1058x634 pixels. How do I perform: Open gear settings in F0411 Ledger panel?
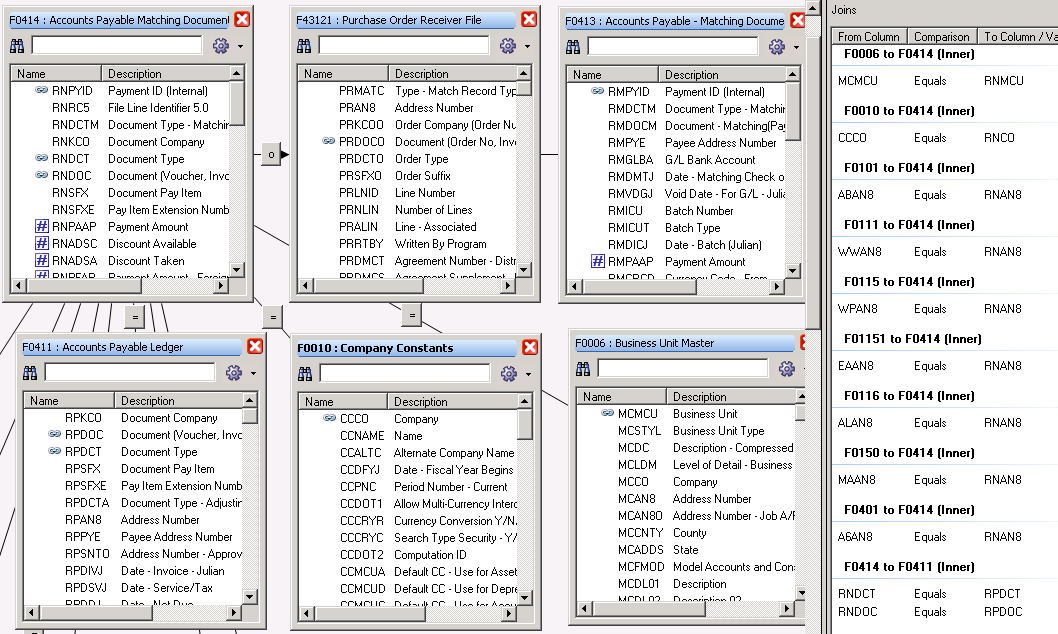pyautogui.click(x=233, y=373)
